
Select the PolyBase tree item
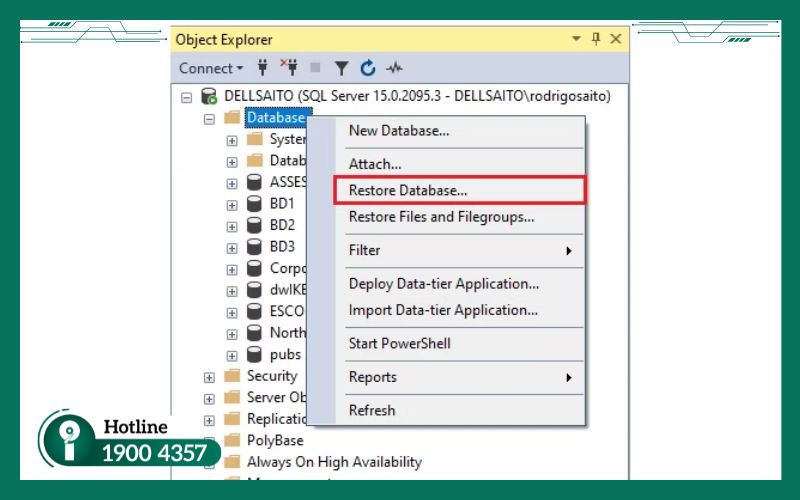click(275, 440)
